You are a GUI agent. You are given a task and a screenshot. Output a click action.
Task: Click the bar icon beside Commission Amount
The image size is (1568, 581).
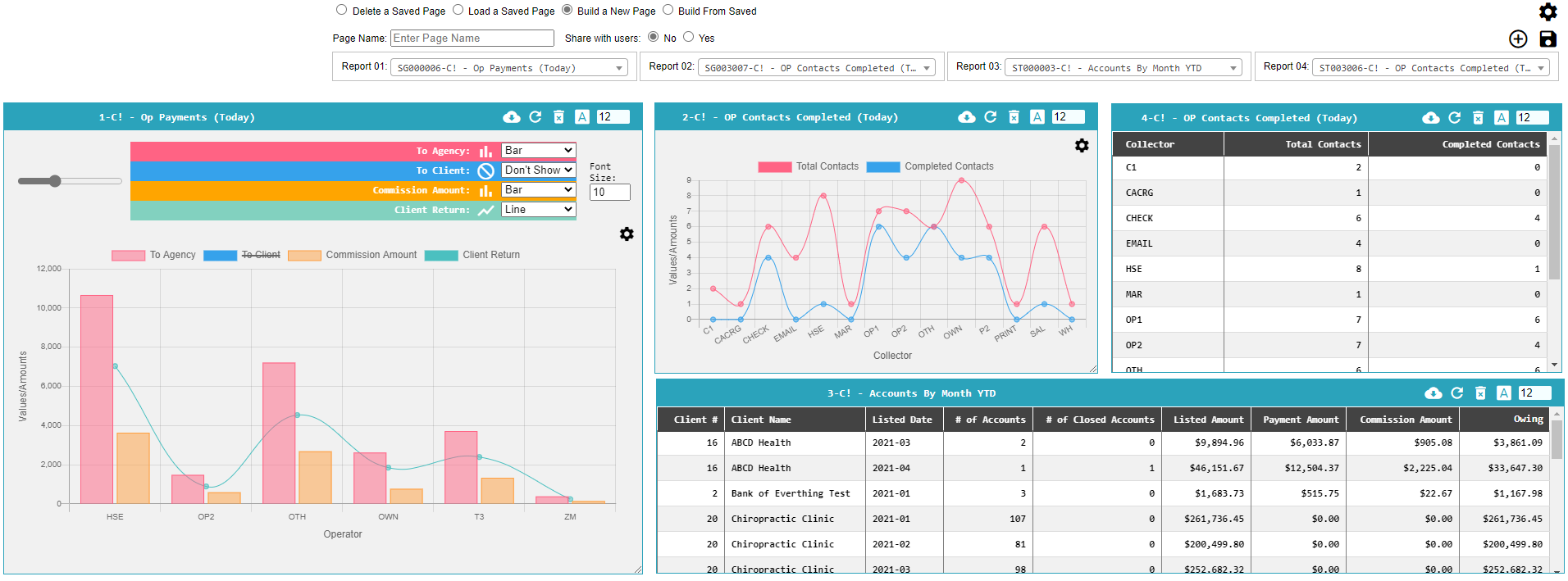[486, 190]
